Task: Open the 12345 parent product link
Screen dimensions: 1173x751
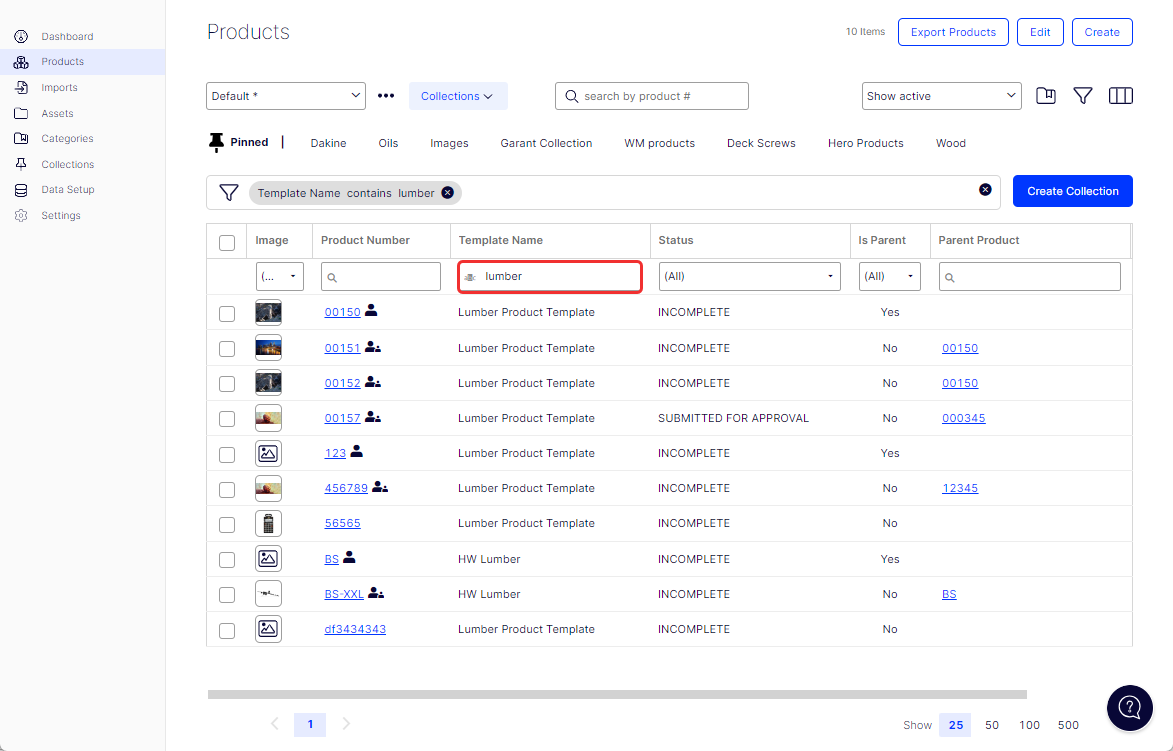Action: (959, 488)
